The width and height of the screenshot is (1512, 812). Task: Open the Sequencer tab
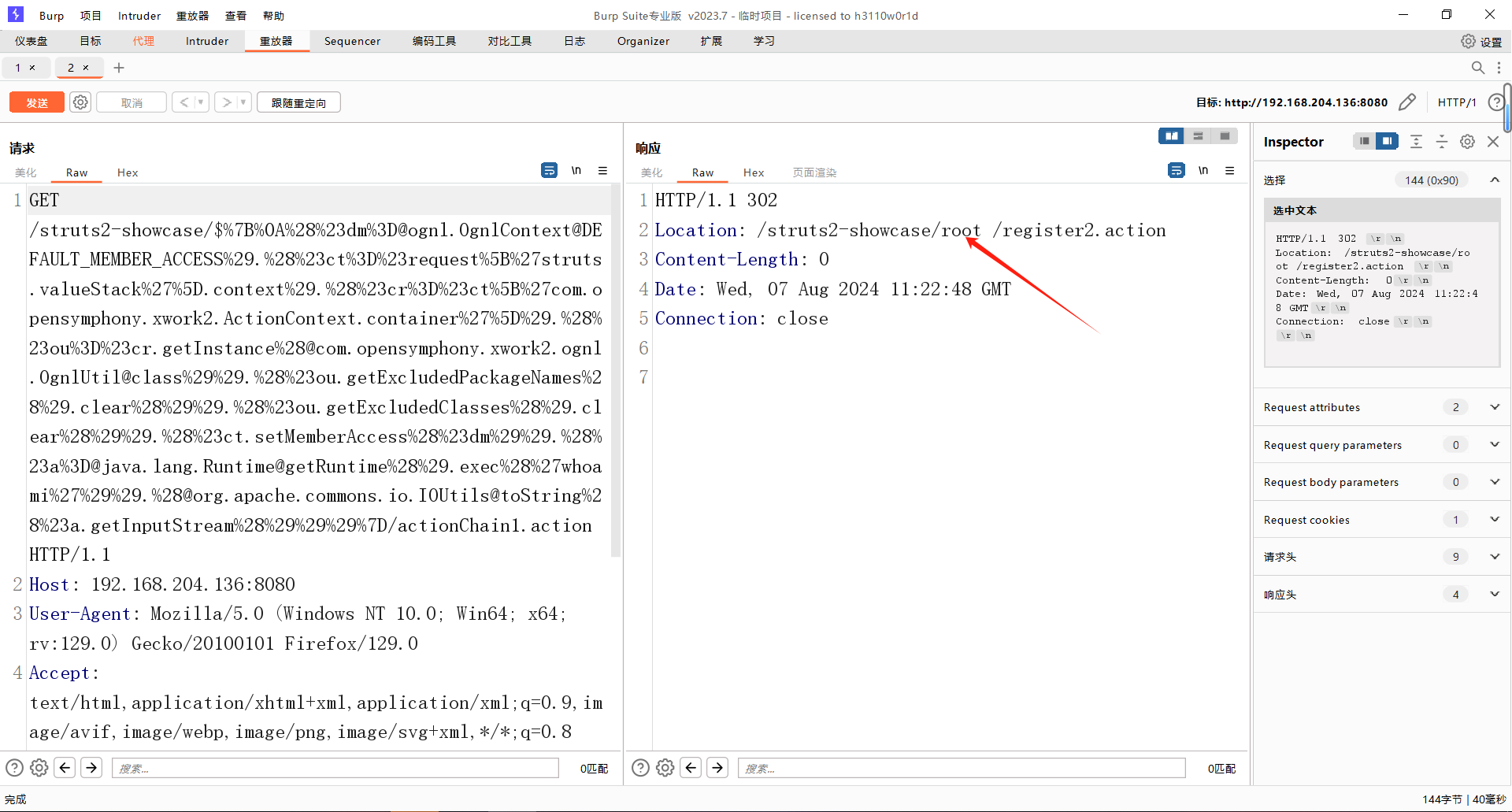pos(352,41)
